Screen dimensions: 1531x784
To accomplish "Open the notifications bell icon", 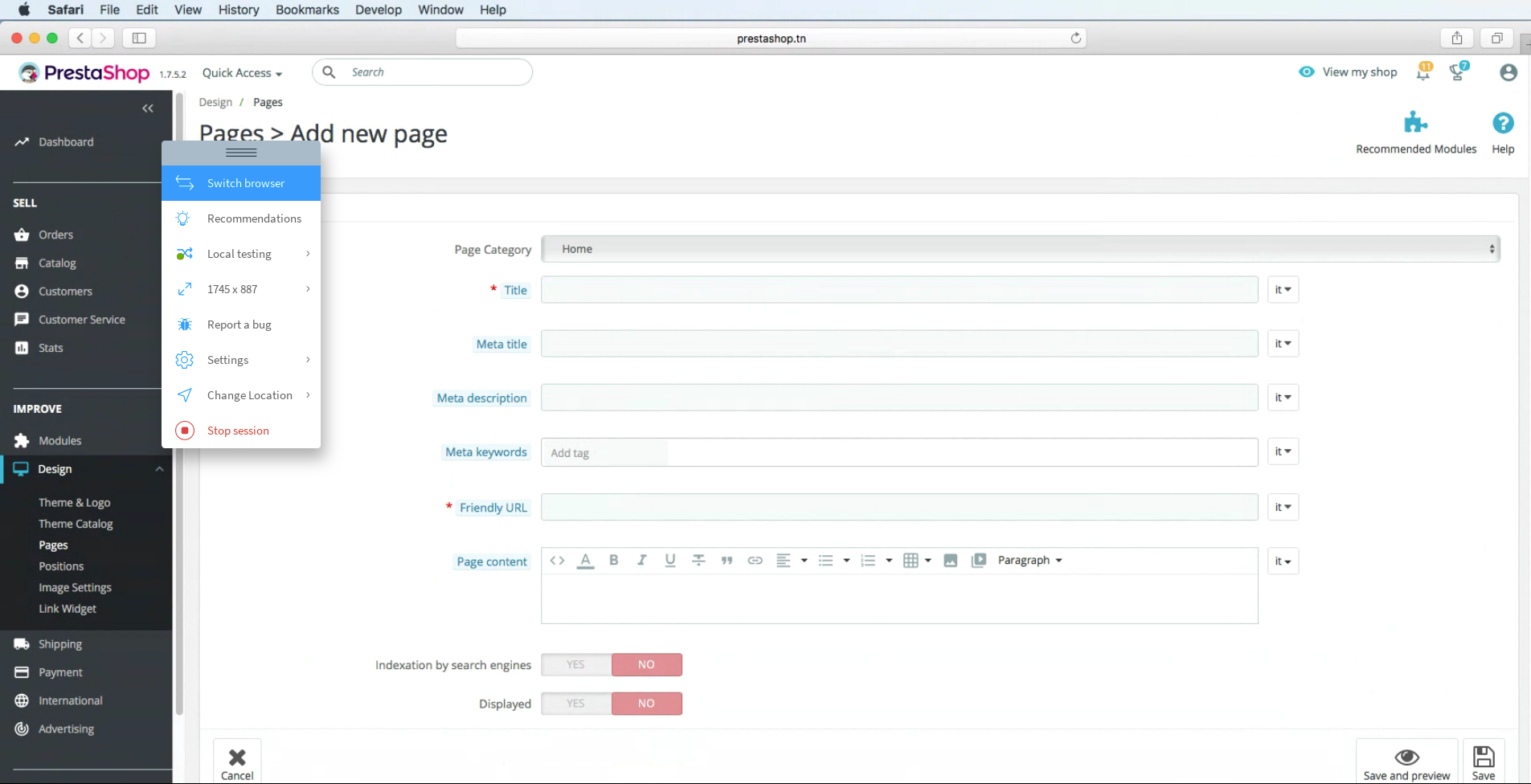I will 1423,72.
